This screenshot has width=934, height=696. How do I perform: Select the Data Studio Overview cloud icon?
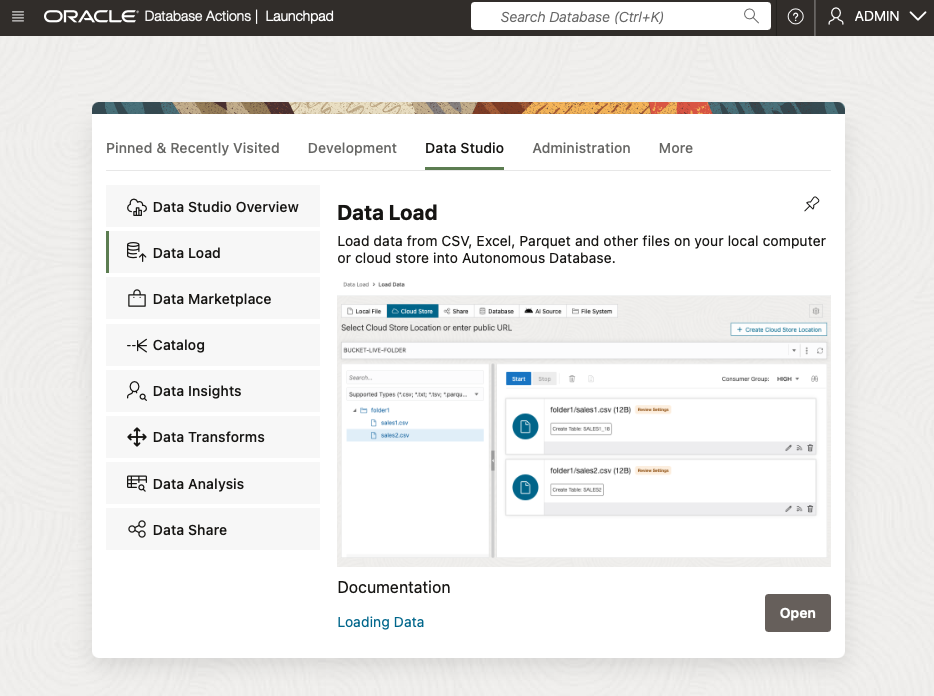[x=135, y=206]
